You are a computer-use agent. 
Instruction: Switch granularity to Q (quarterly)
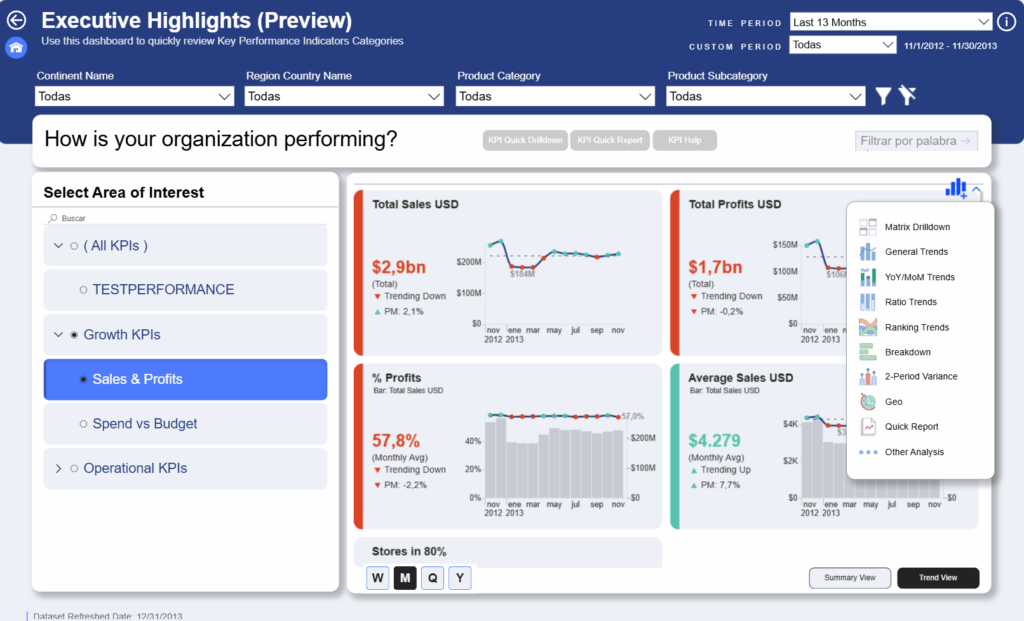tap(432, 578)
